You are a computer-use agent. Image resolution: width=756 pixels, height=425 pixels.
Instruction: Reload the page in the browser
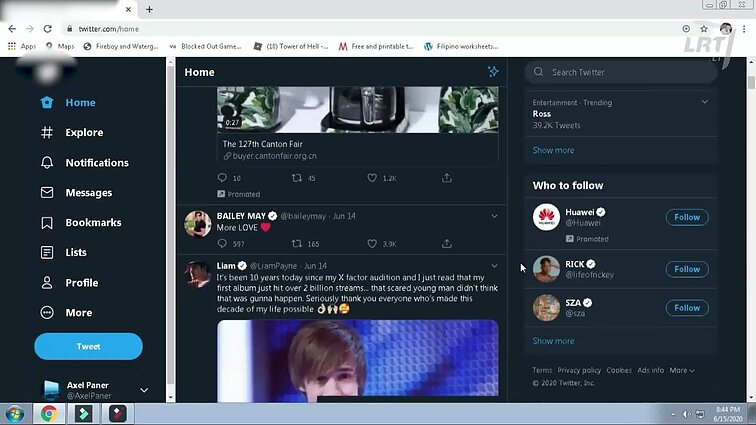coord(47,29)
